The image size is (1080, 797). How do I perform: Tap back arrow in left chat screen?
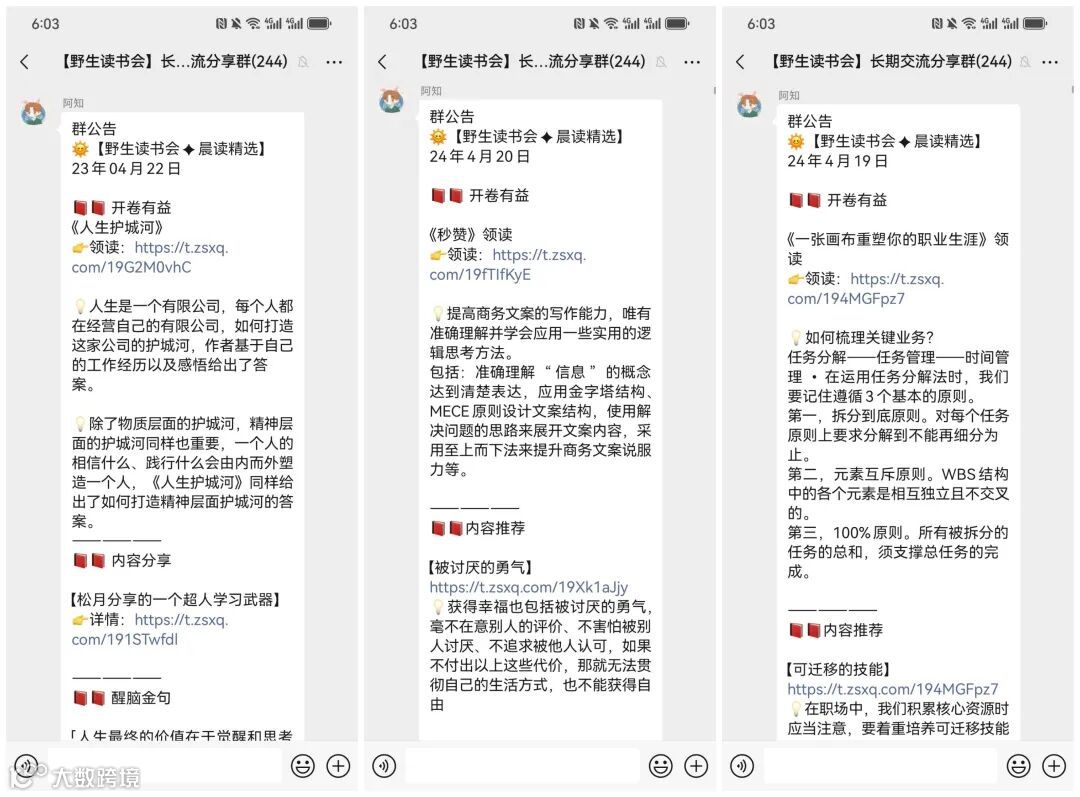click(x=25, y=62)
